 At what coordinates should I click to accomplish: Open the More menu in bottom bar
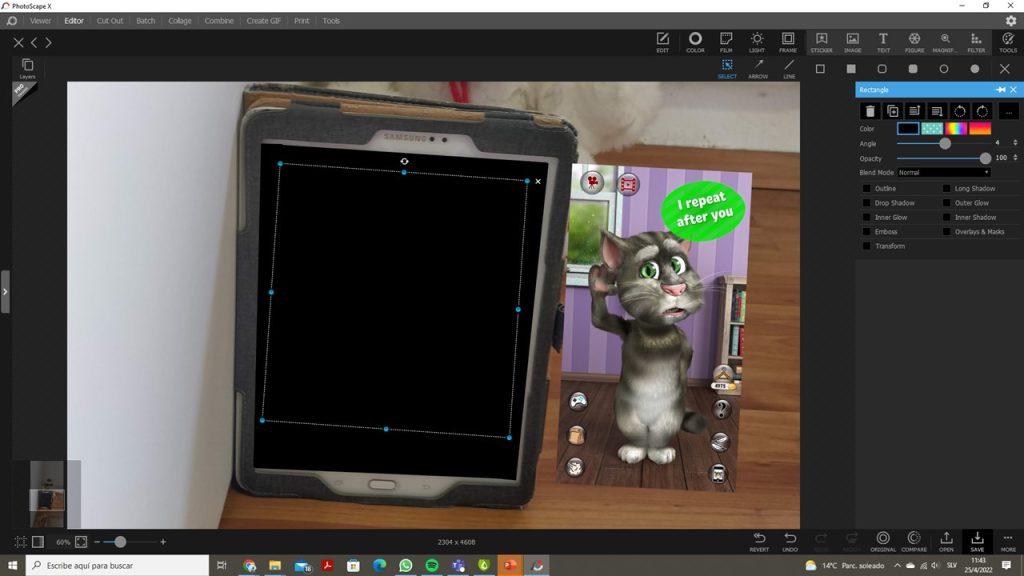click(1008, 541)
